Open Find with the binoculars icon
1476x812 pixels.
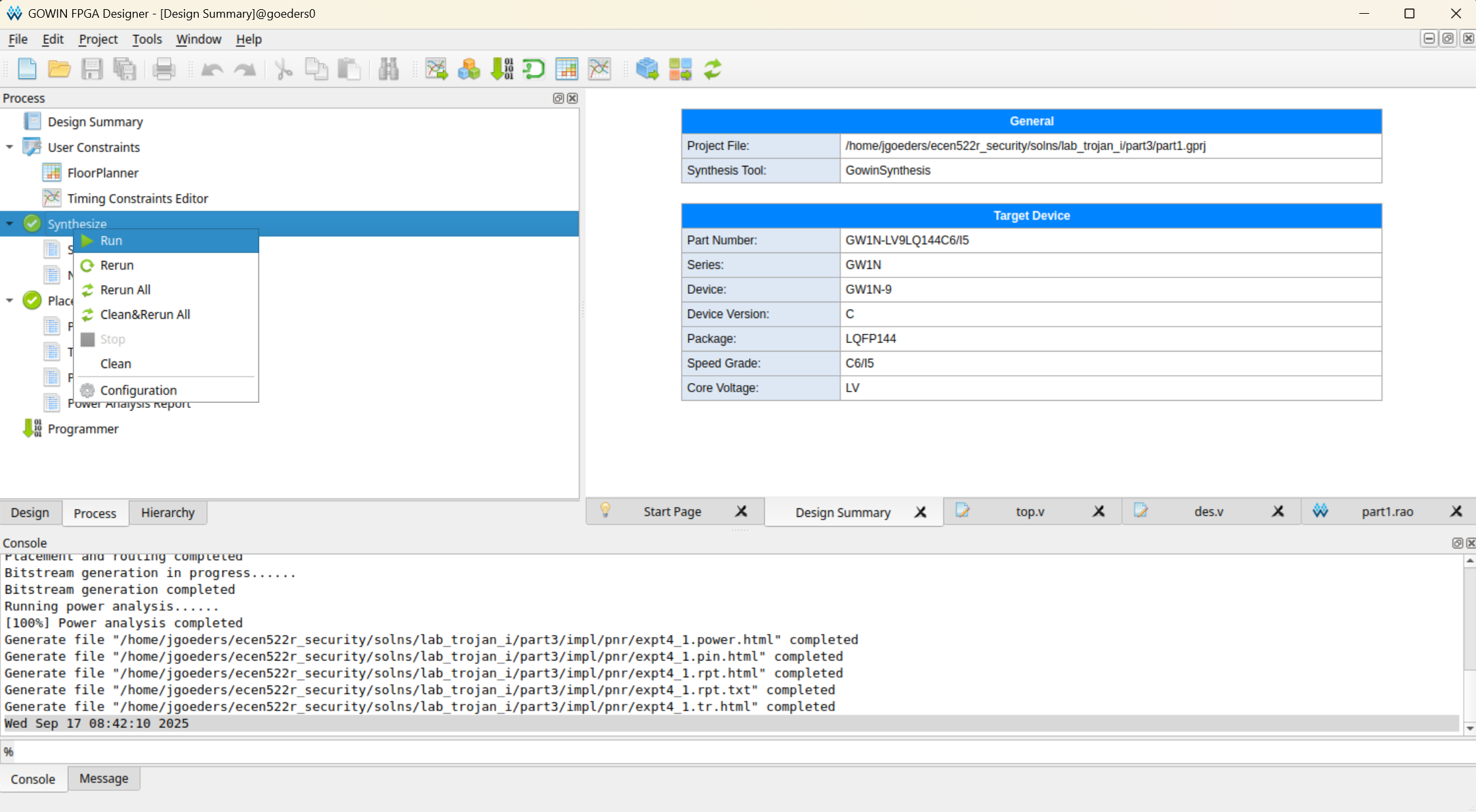point(389,69)
